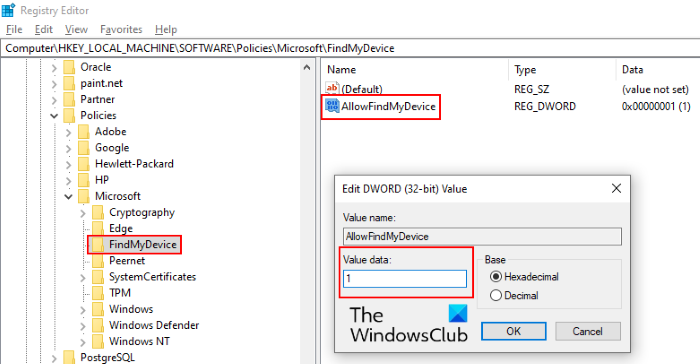Cancel the Edit DWORD dialog
Image resolution: width=700 pixels, height=364 pixels.
pos(588,331)
